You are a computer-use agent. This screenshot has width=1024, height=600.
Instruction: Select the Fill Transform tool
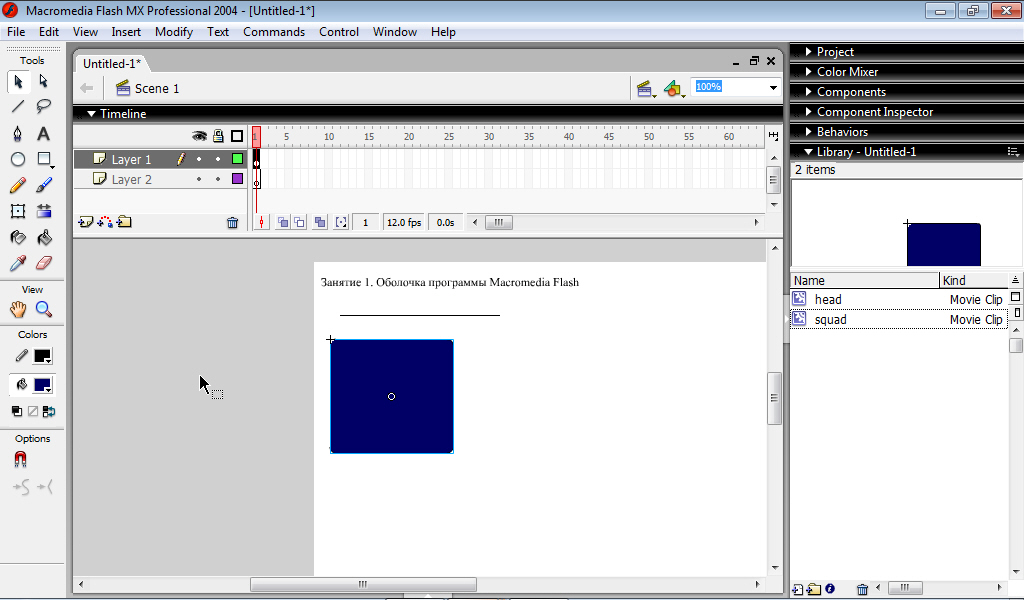tap(43, 211)
